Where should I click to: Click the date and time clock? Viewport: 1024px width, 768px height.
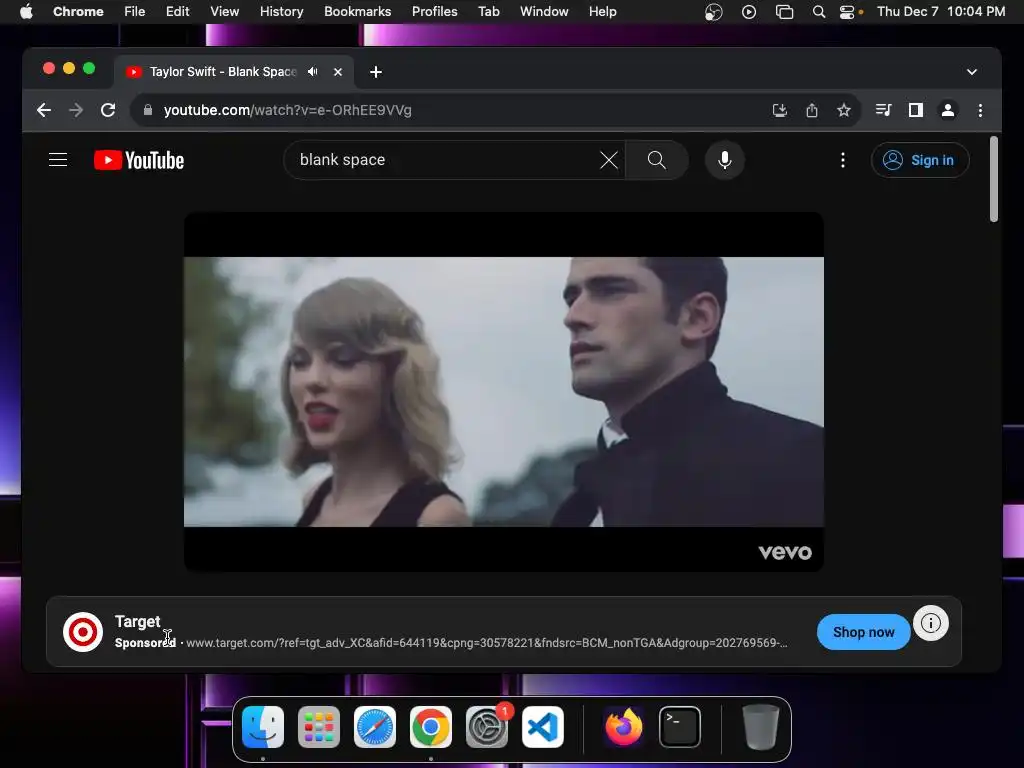click(x=940, y=12)
